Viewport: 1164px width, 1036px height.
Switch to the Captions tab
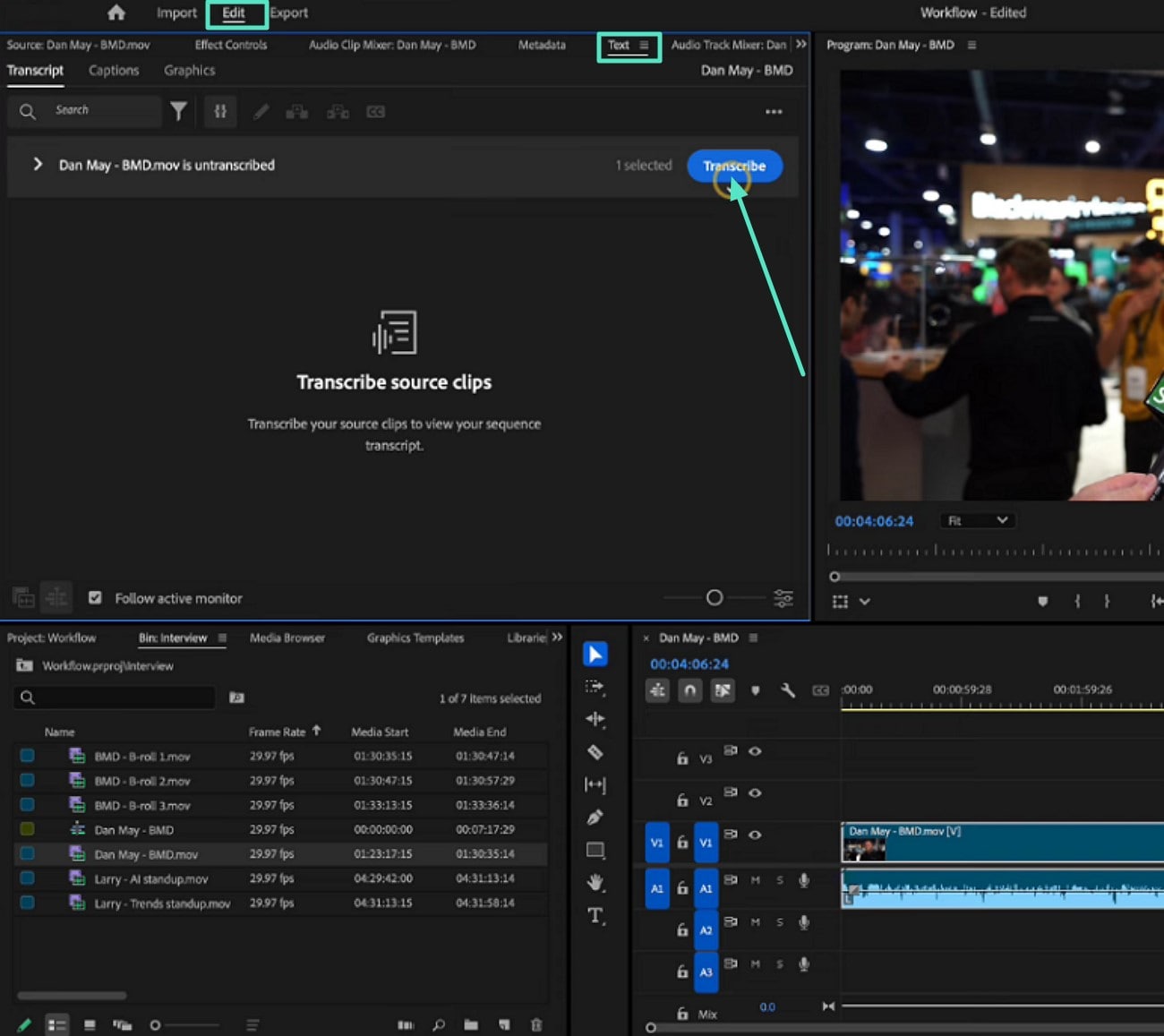[x=114, y=70]
